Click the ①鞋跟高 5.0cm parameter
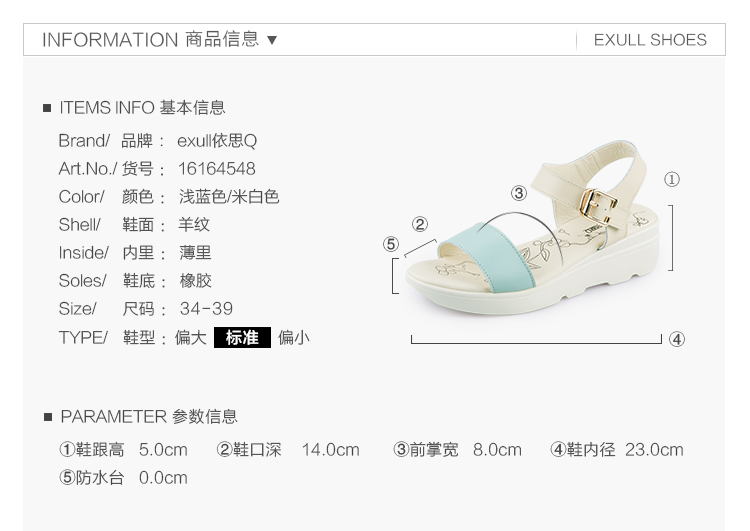This screenshot has width=750, height=531. coord(123,450)
